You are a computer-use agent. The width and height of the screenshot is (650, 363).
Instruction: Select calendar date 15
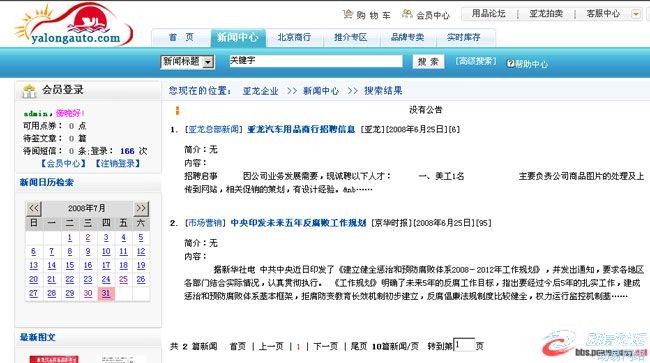click(70, 266)
